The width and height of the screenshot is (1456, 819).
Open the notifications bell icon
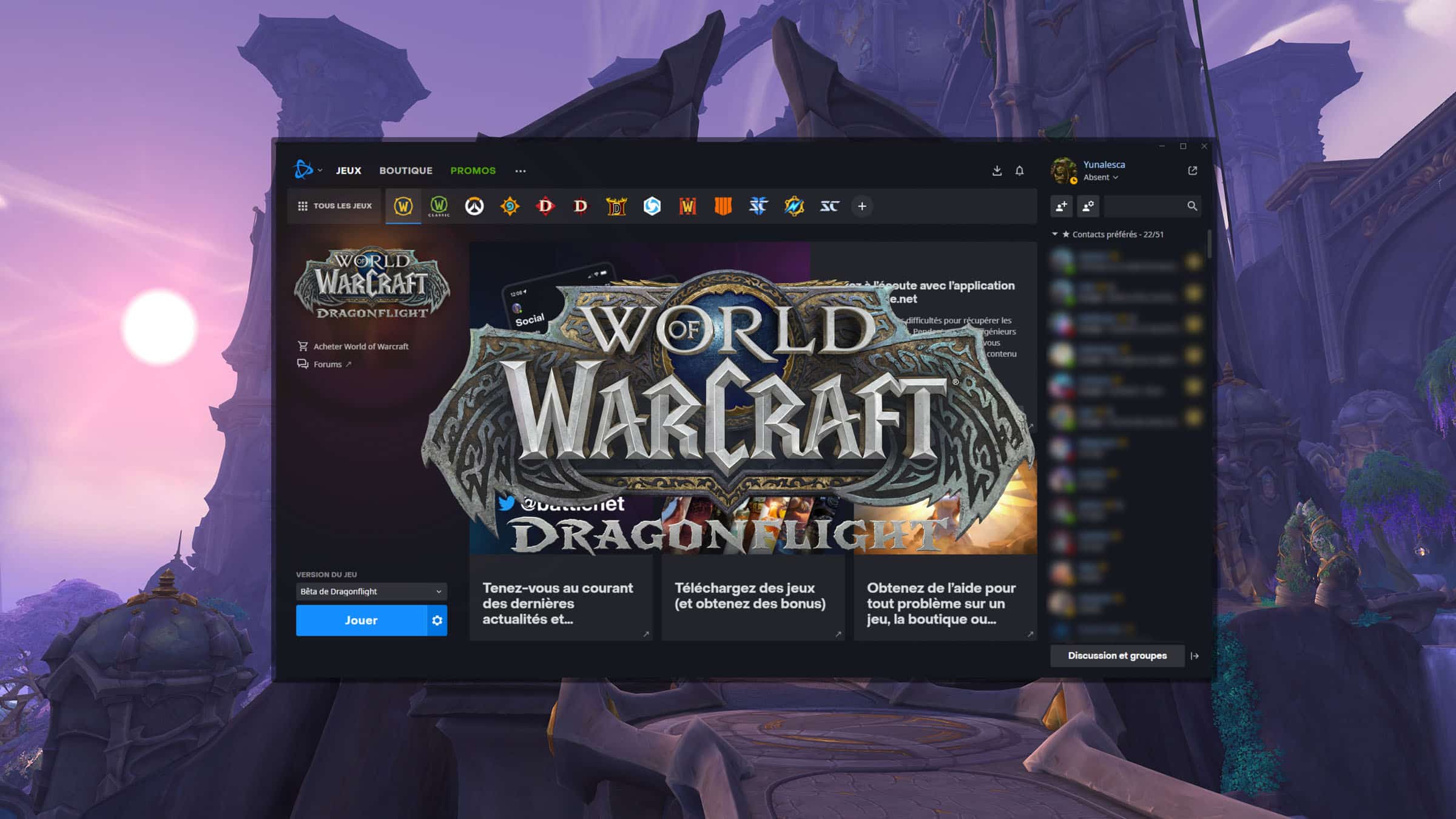1019,171
